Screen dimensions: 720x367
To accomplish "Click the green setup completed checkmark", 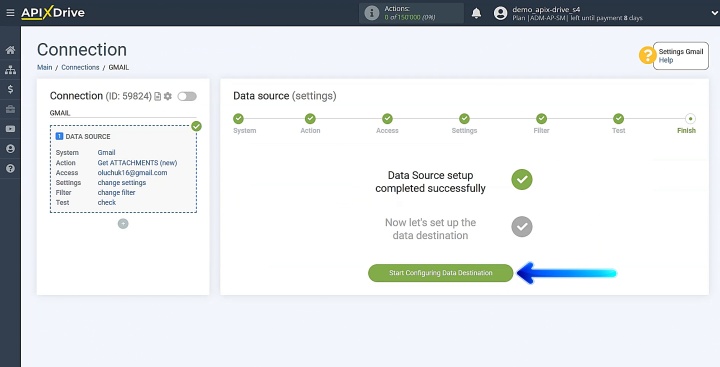I will pos(522,180).
